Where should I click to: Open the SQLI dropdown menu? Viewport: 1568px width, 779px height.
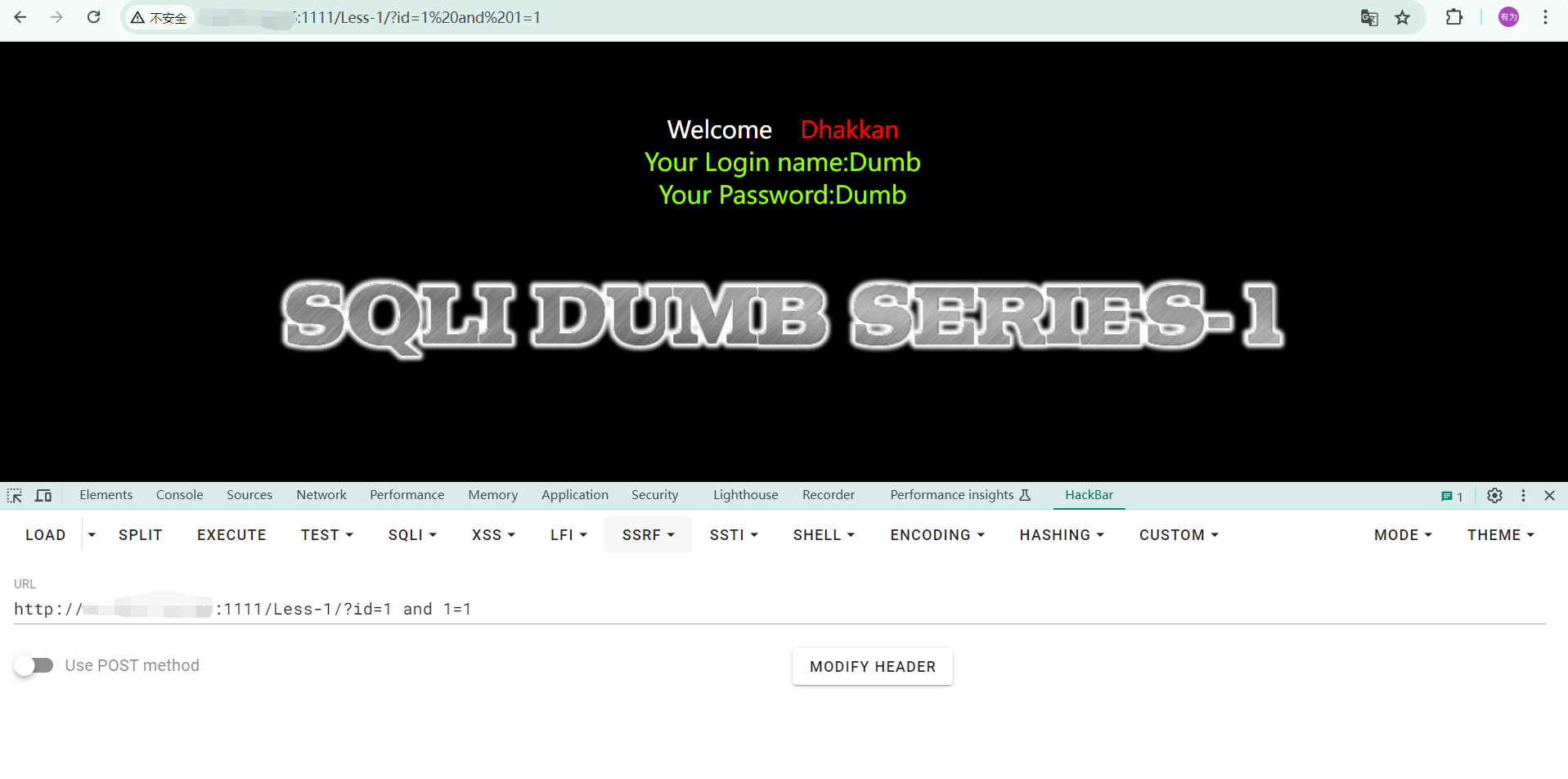[x=412, y=535]
